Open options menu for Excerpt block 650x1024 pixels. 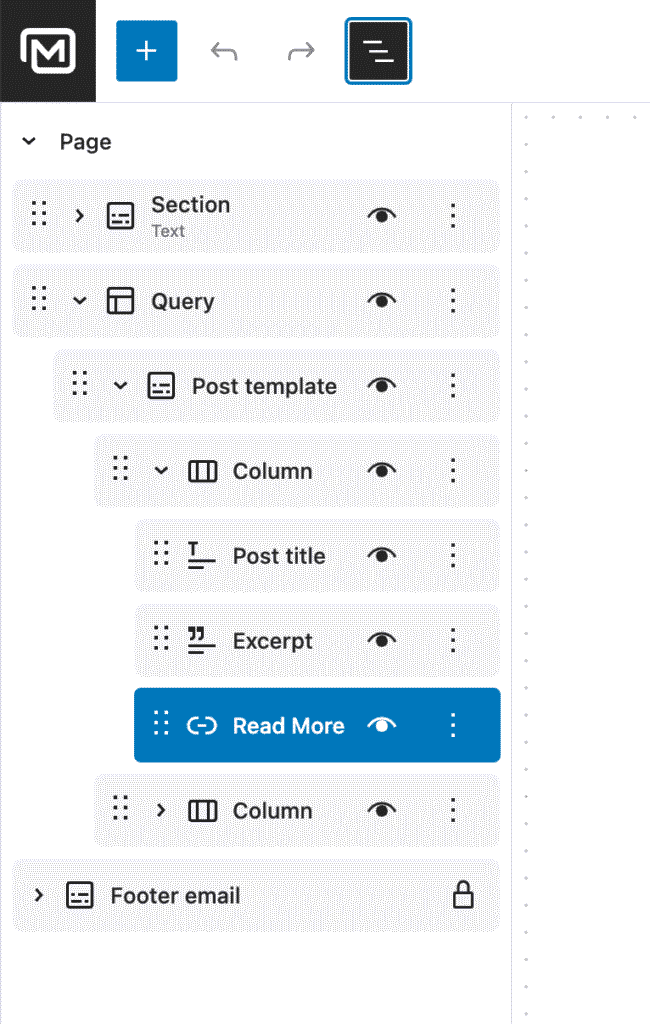pos(453,641)
